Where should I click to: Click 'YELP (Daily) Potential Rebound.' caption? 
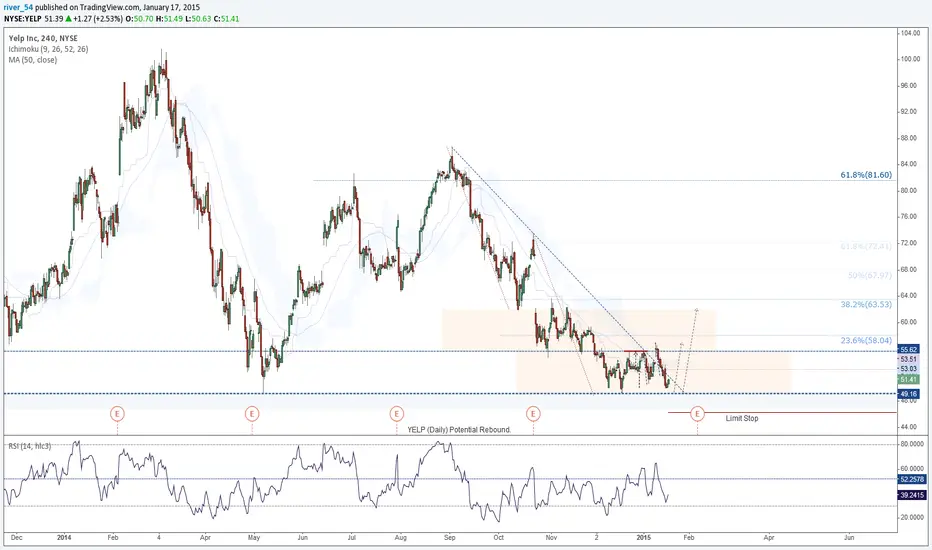(459, 429)
